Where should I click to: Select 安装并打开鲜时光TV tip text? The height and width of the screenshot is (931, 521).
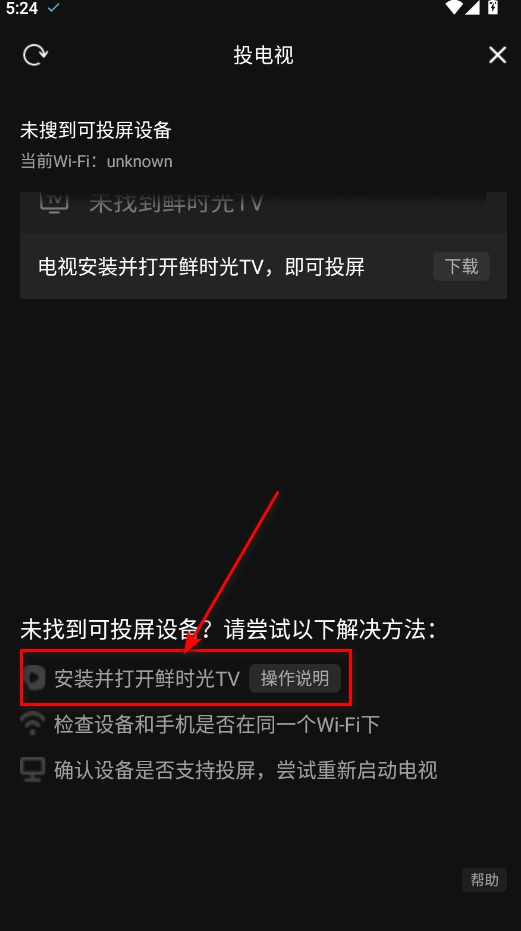click(147, 678)
